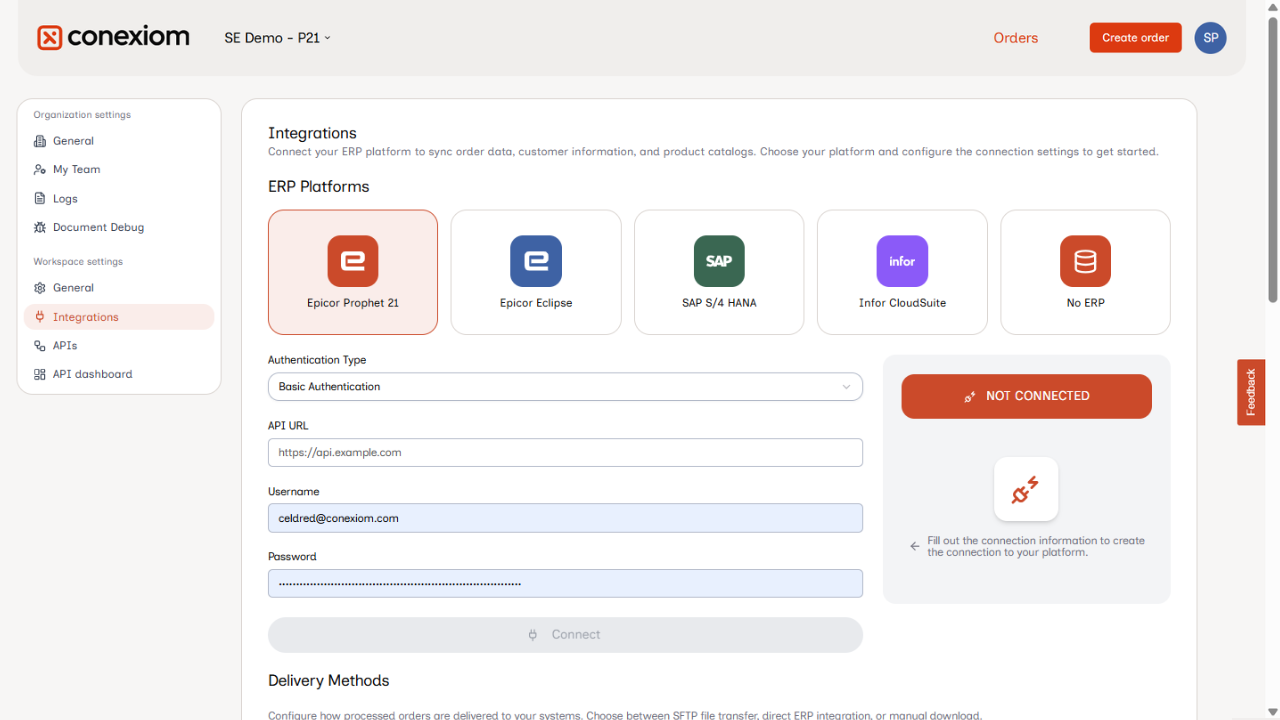The width and height of the screenshot is (1280, 720).
Task: Click the APIs icon in sidebar
Action: click(x=40, y=346)
